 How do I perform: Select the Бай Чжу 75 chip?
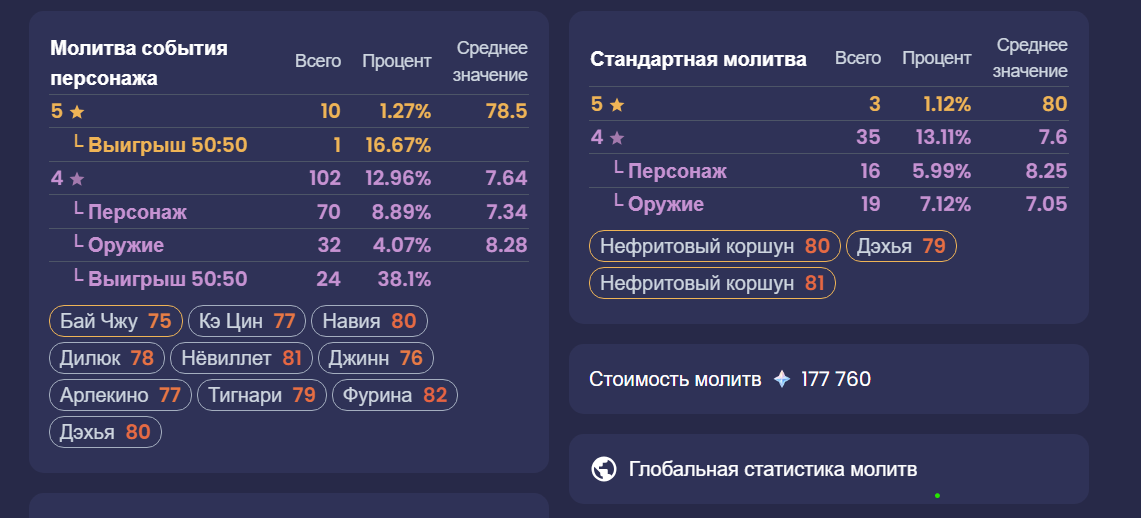tap(116, 321)
